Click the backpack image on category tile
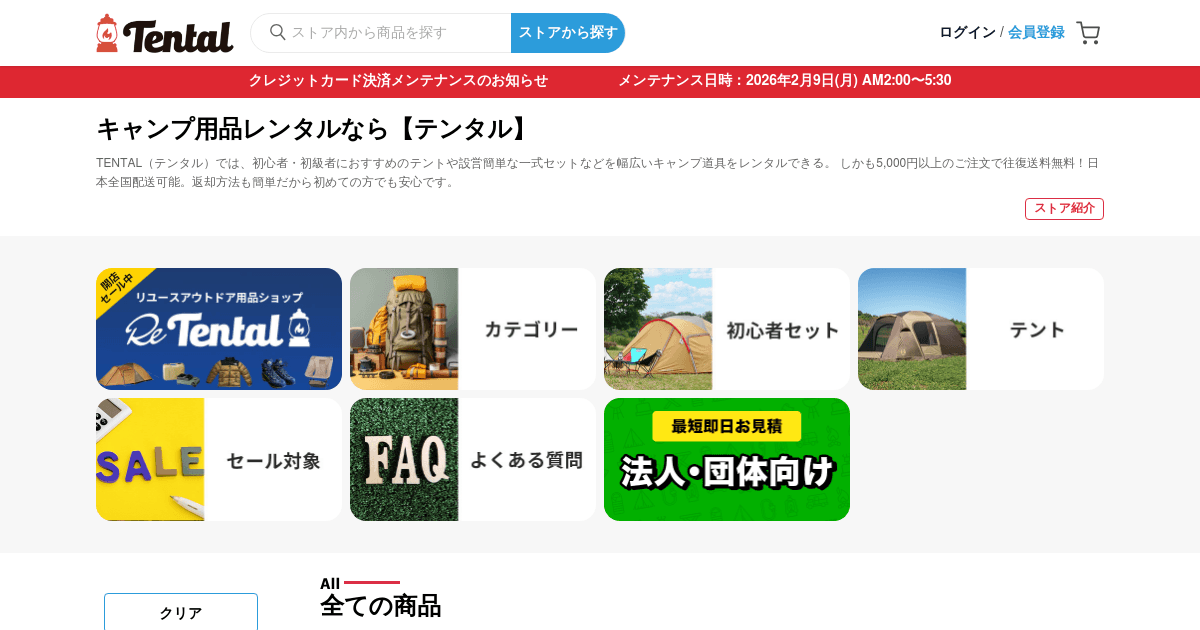This screenshot has height=630, width=1200. (404, 329)
